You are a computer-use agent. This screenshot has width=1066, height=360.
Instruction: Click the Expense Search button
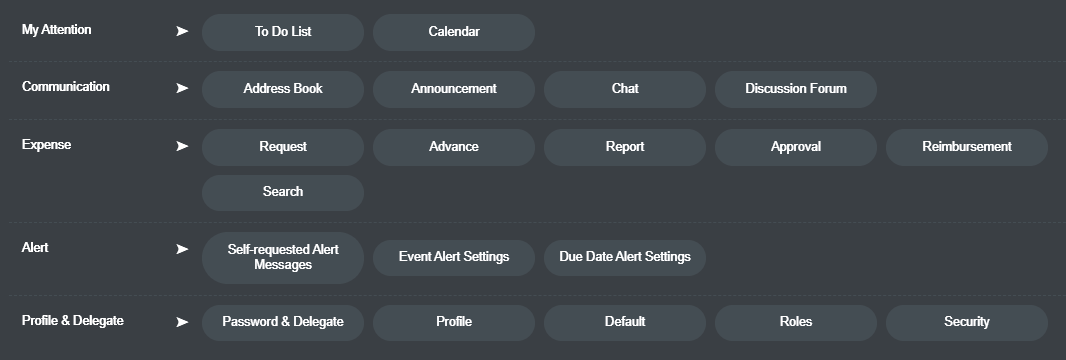[x=283, y=192]
